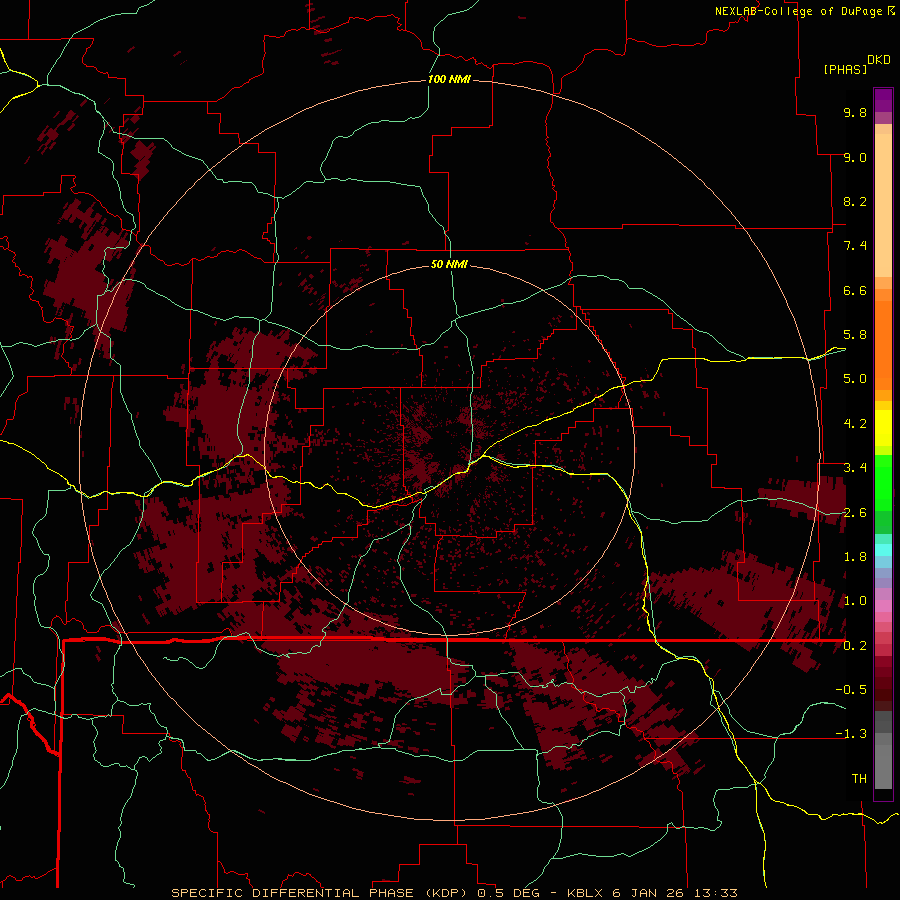This screenshot has width=900, height=900.
Task: Click the -0.5 scale value
Action: click(x=851, y=690)
